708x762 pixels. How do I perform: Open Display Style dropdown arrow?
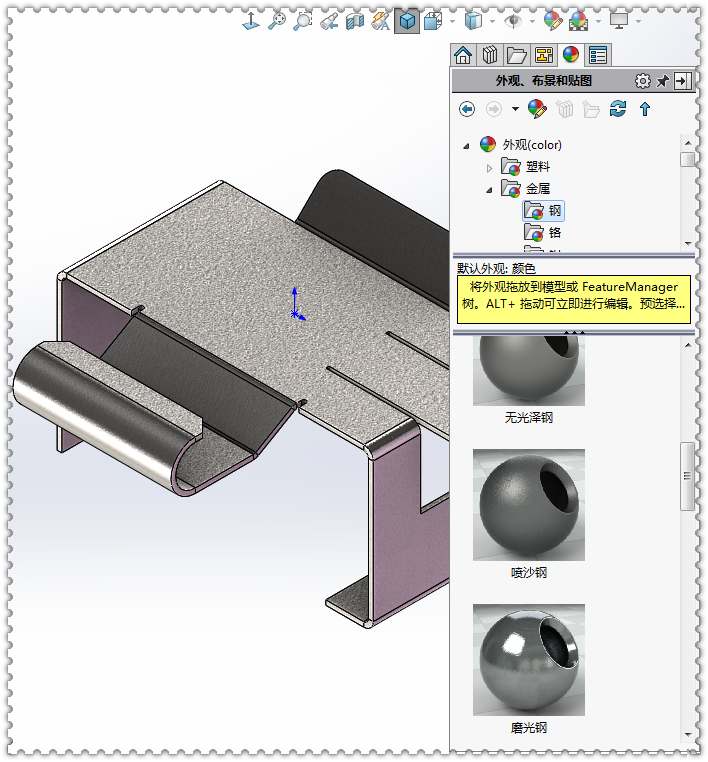tap(492, 21)
